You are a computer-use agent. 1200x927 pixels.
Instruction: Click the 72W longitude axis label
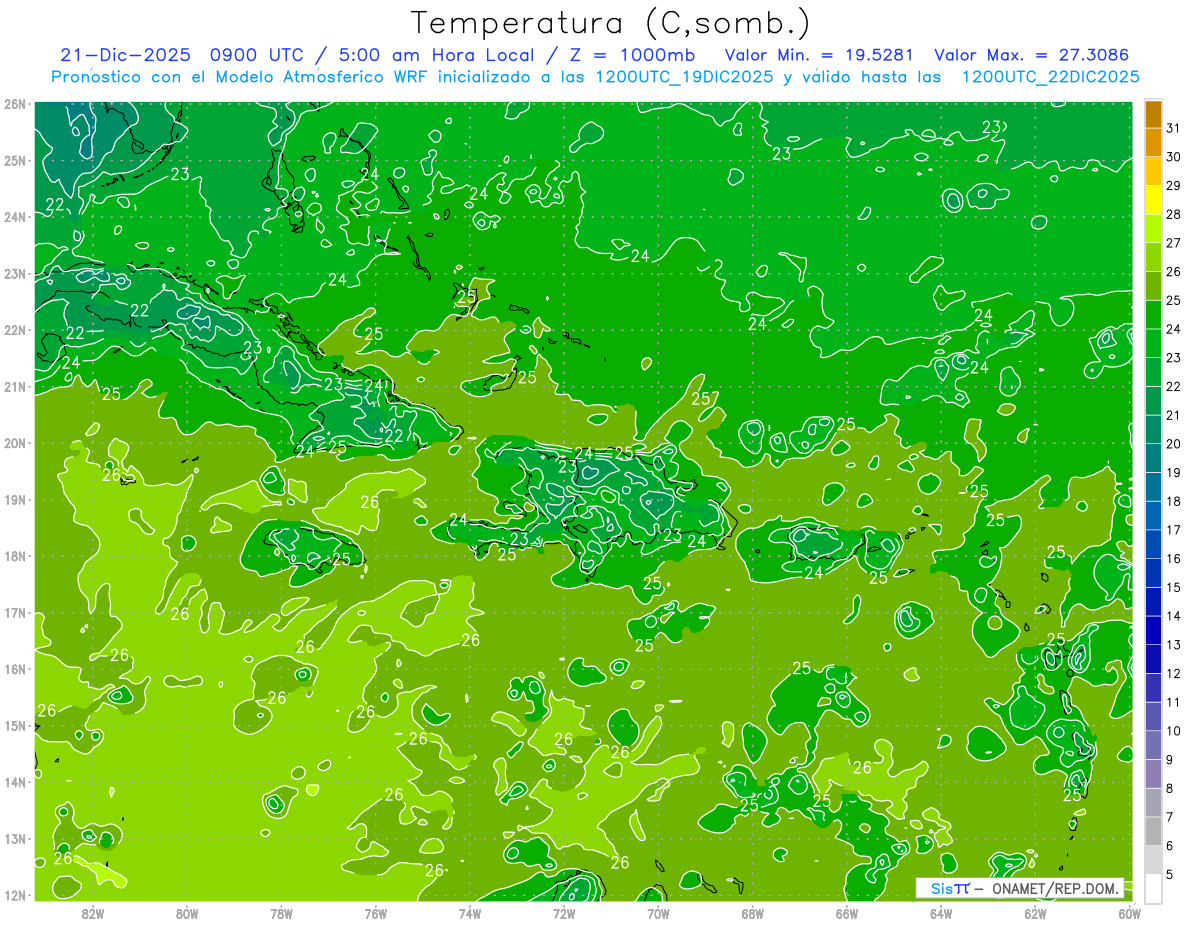[x=564, y=913]
